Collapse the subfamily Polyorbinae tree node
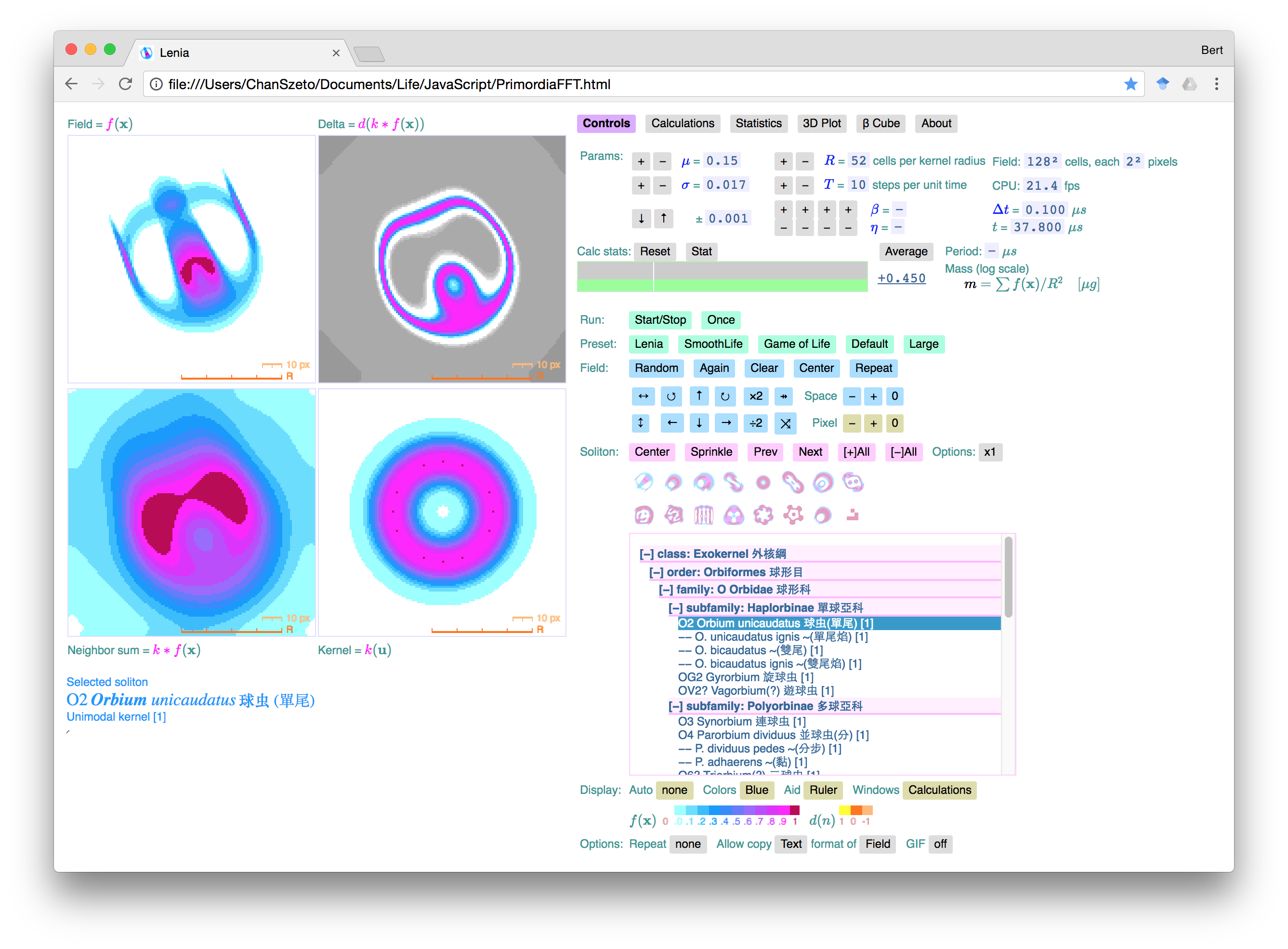The width and height of the screenshot is (1288, 949). tap(675, 706)
